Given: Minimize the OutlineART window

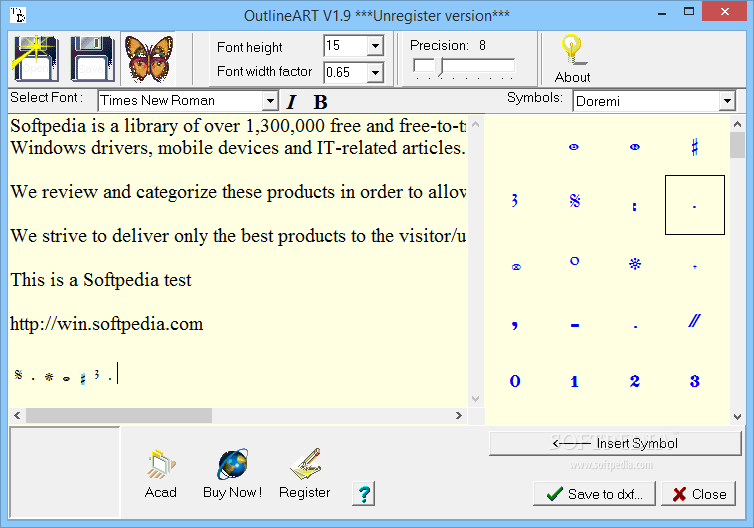Looking at the screenshot, I should point(662,13).
